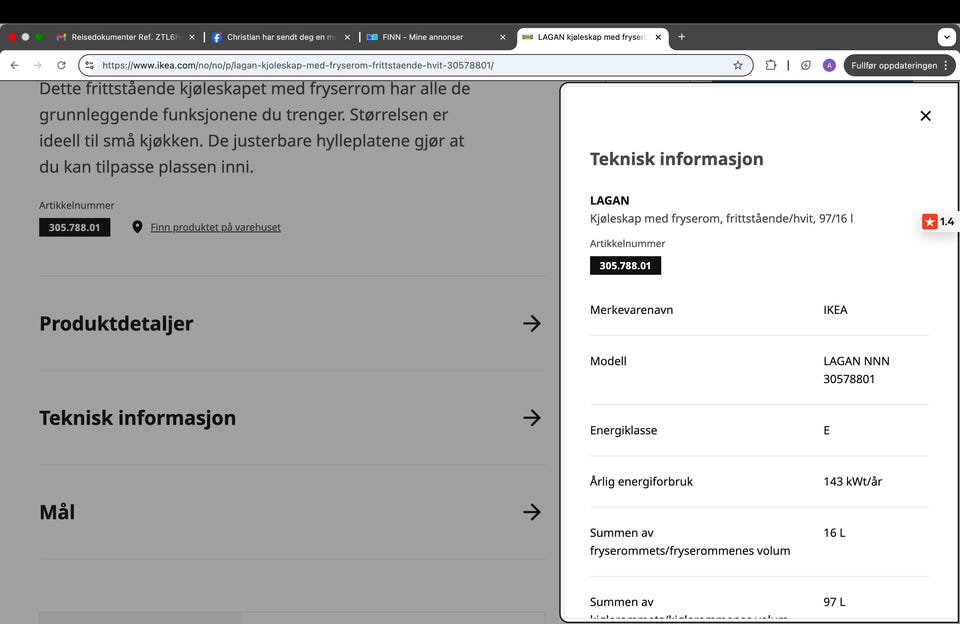Click article number badge in side panel
Screen dimensions: 960x624
(625, 266)
